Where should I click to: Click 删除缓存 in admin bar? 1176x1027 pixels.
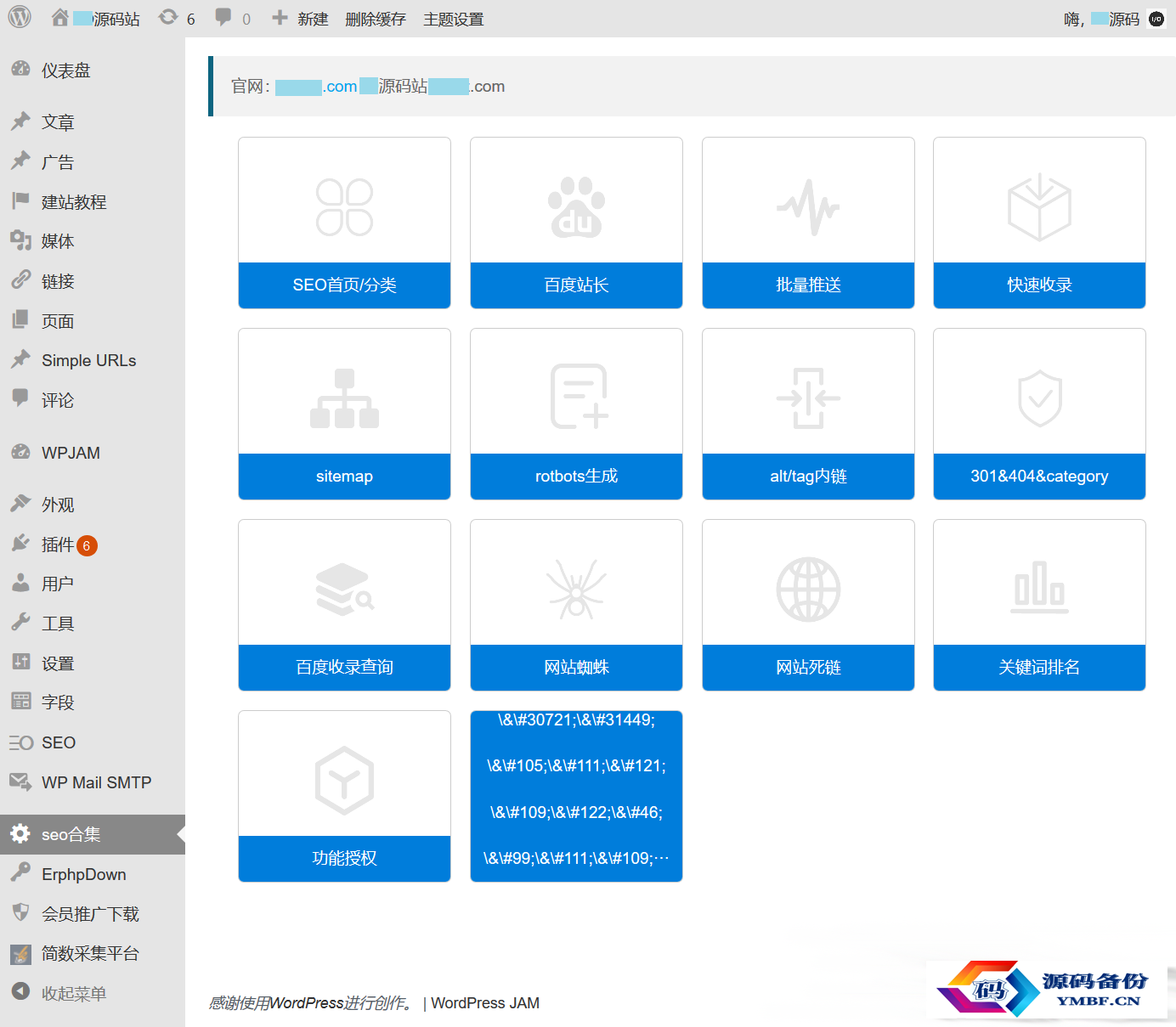[376, 19]
